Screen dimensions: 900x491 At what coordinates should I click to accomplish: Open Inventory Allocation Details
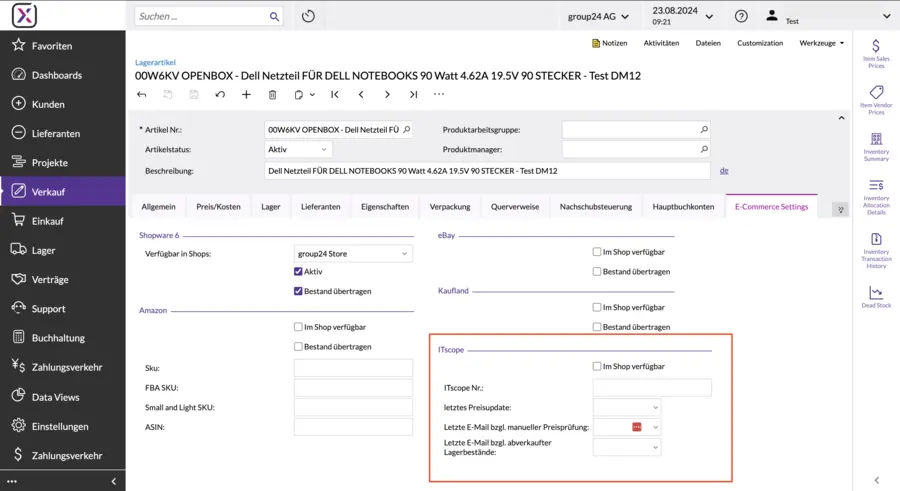(x=876, y=196)
